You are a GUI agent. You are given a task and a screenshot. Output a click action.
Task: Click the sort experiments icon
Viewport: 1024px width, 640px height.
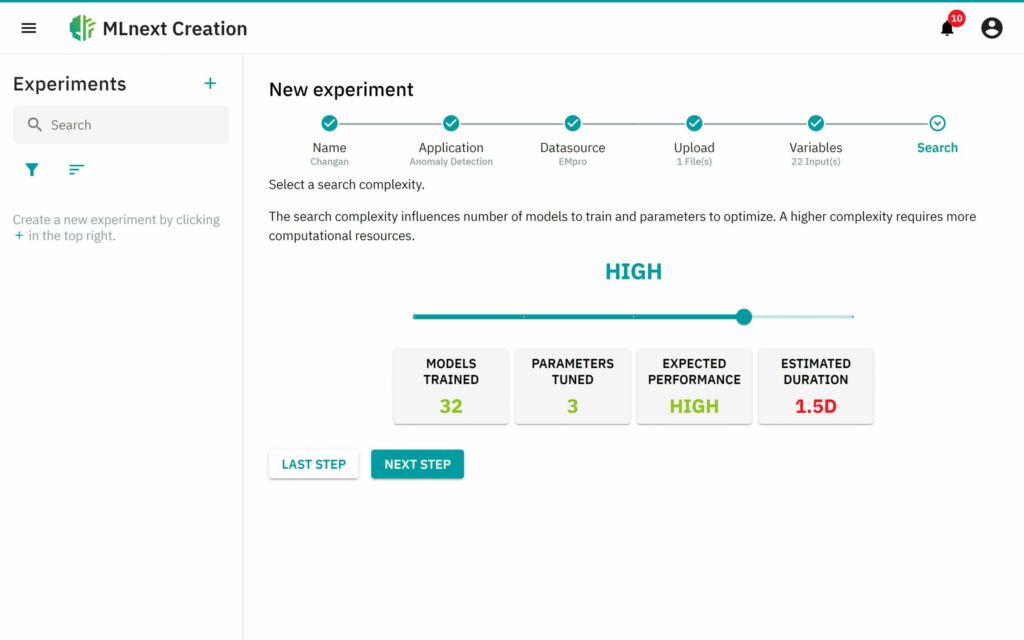(x=76, y=169)
